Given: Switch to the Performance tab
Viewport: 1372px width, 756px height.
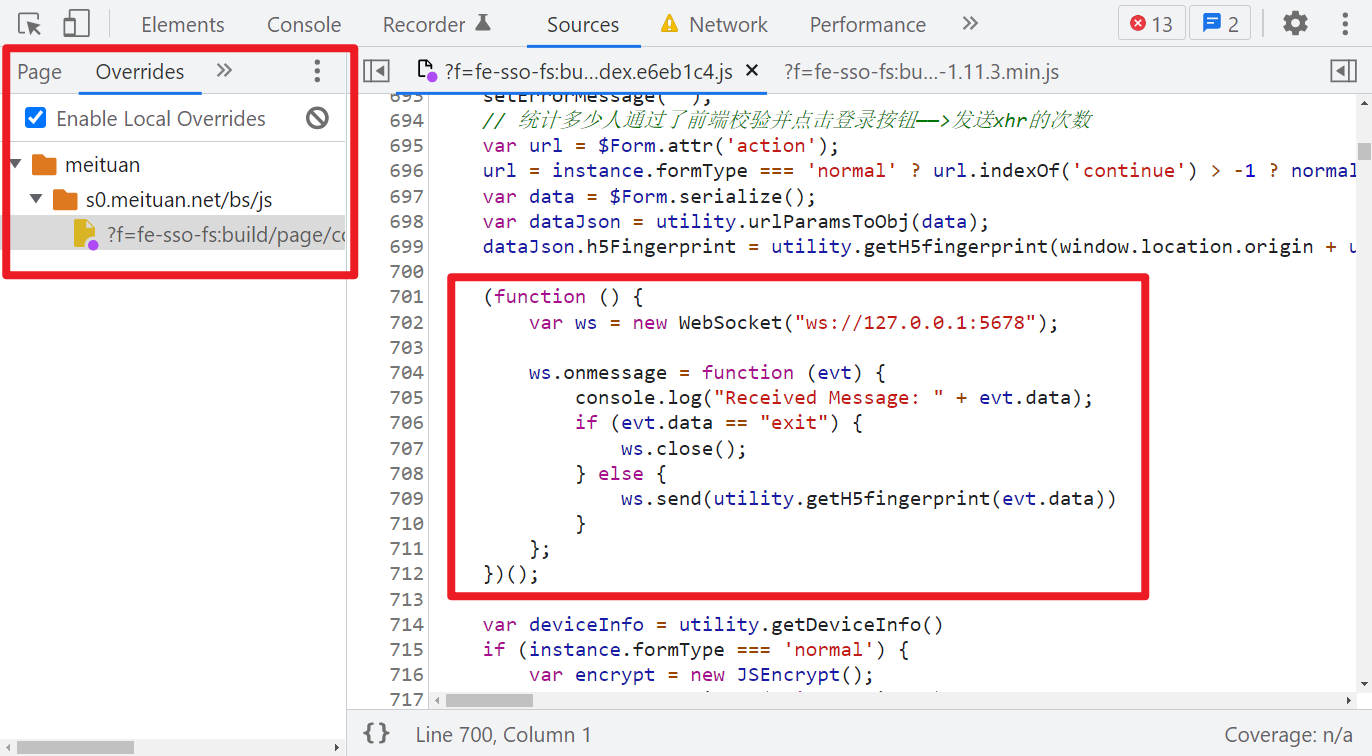Looking at the screenshot, I should tap(868, 24).
